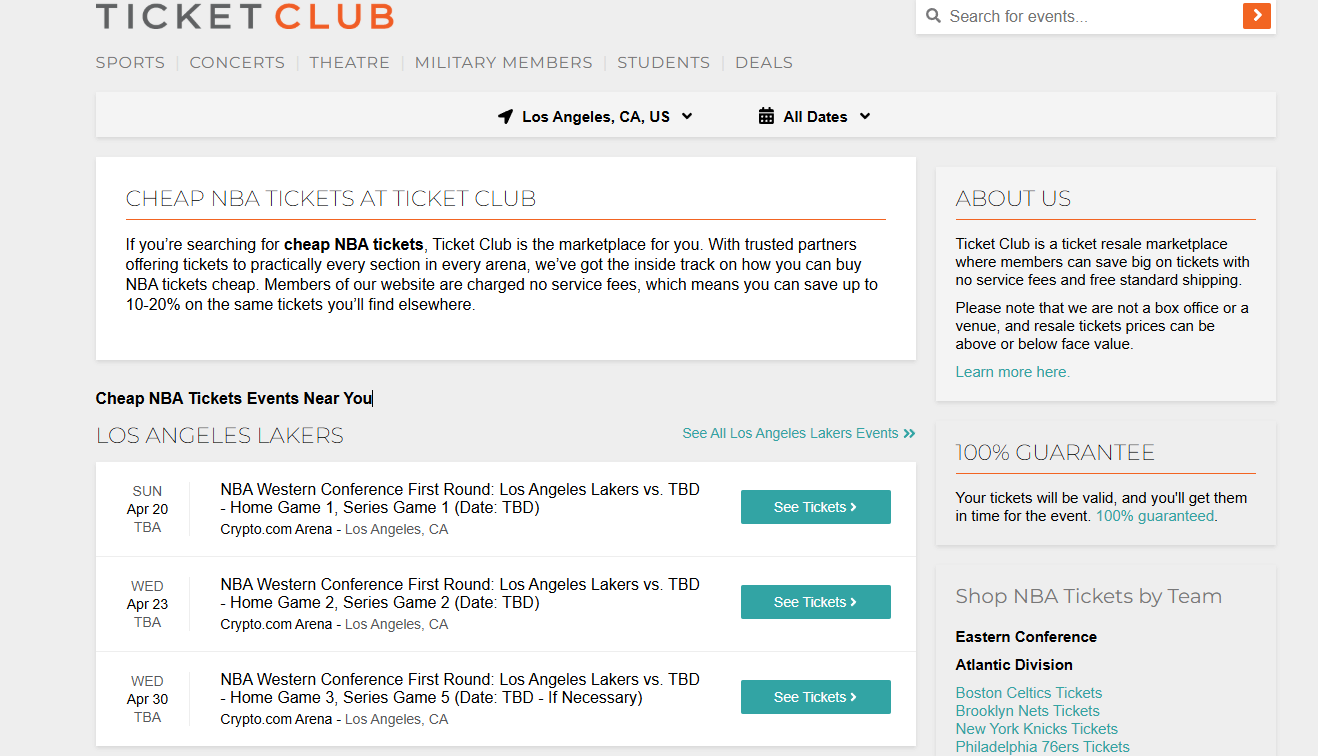Click the calendar icon beside All Dates

coord(766,116)
